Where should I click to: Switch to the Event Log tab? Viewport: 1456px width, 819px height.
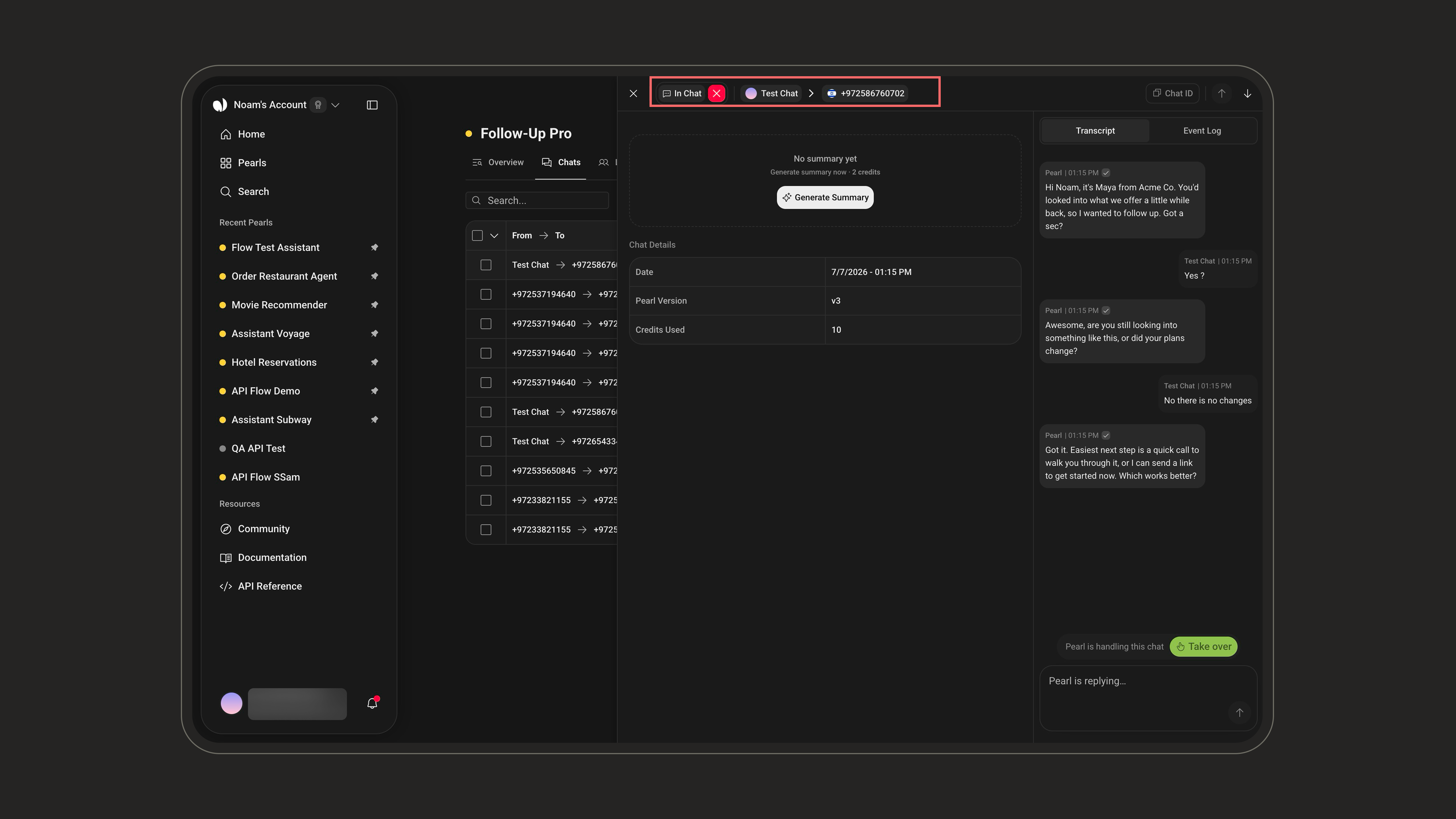[x=1202, y=131]
